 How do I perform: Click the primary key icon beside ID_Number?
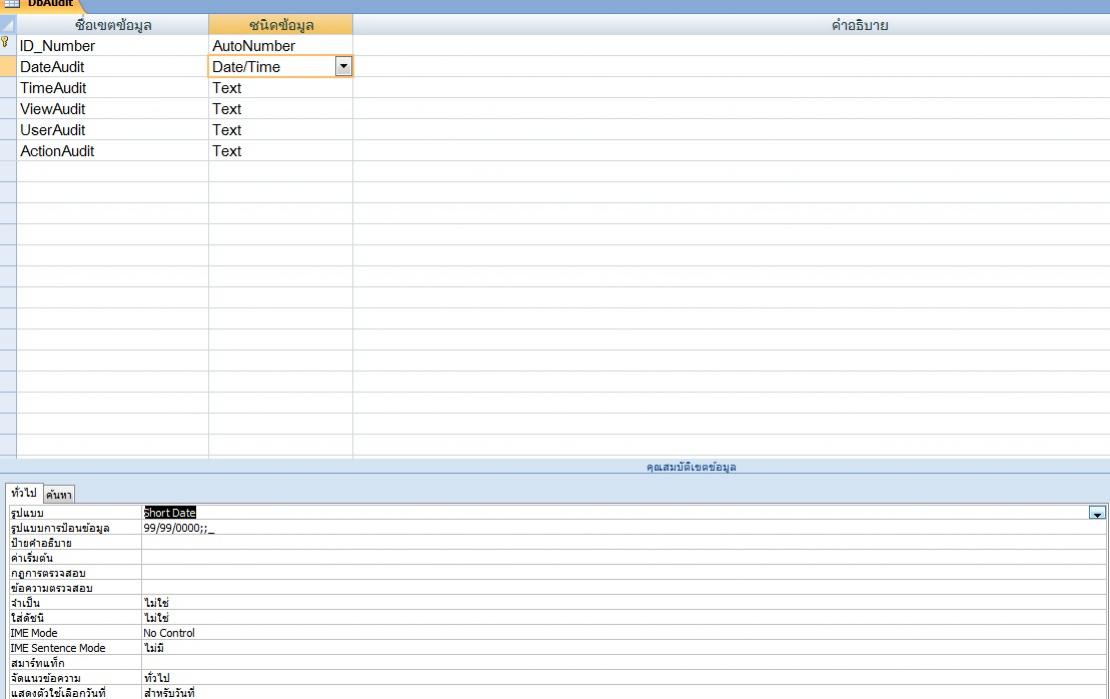pyautogui.click(x=5, y=42)
